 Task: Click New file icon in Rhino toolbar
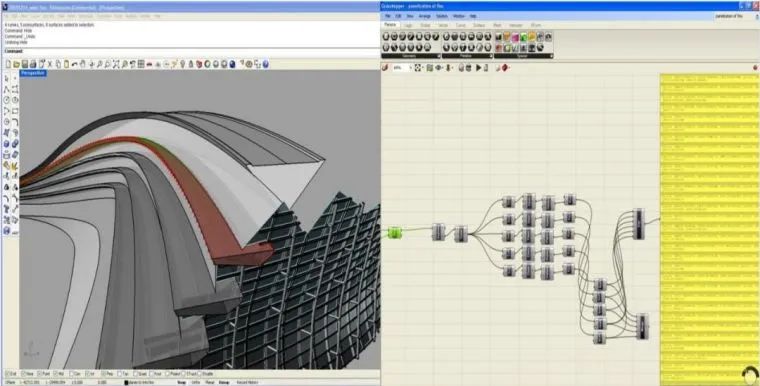[8, 64]
